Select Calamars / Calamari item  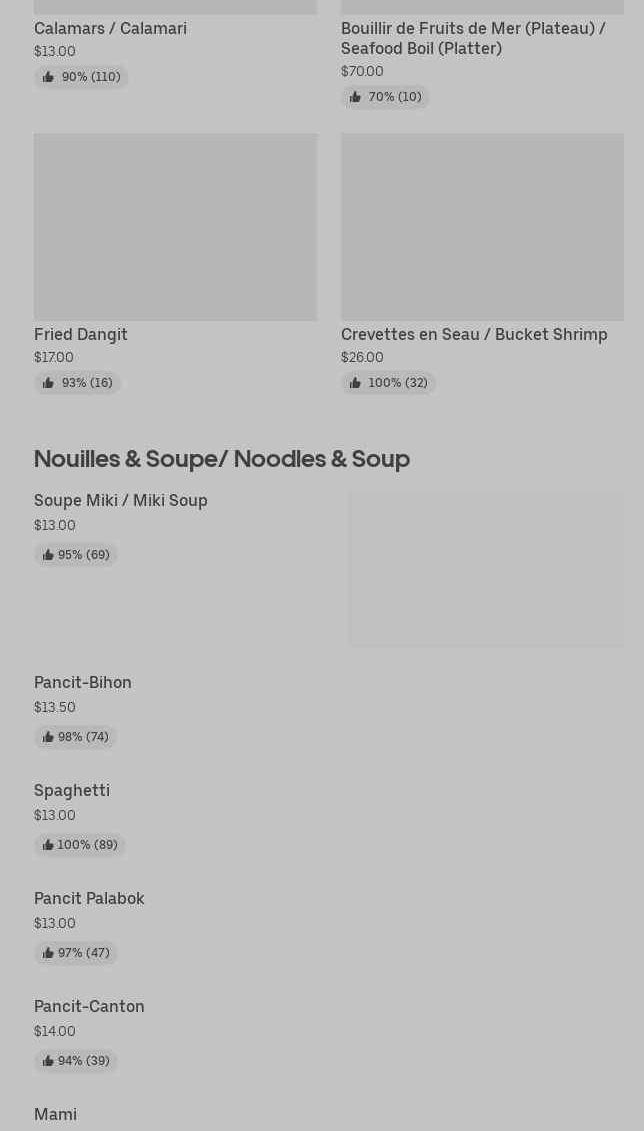tap(110, 28)
